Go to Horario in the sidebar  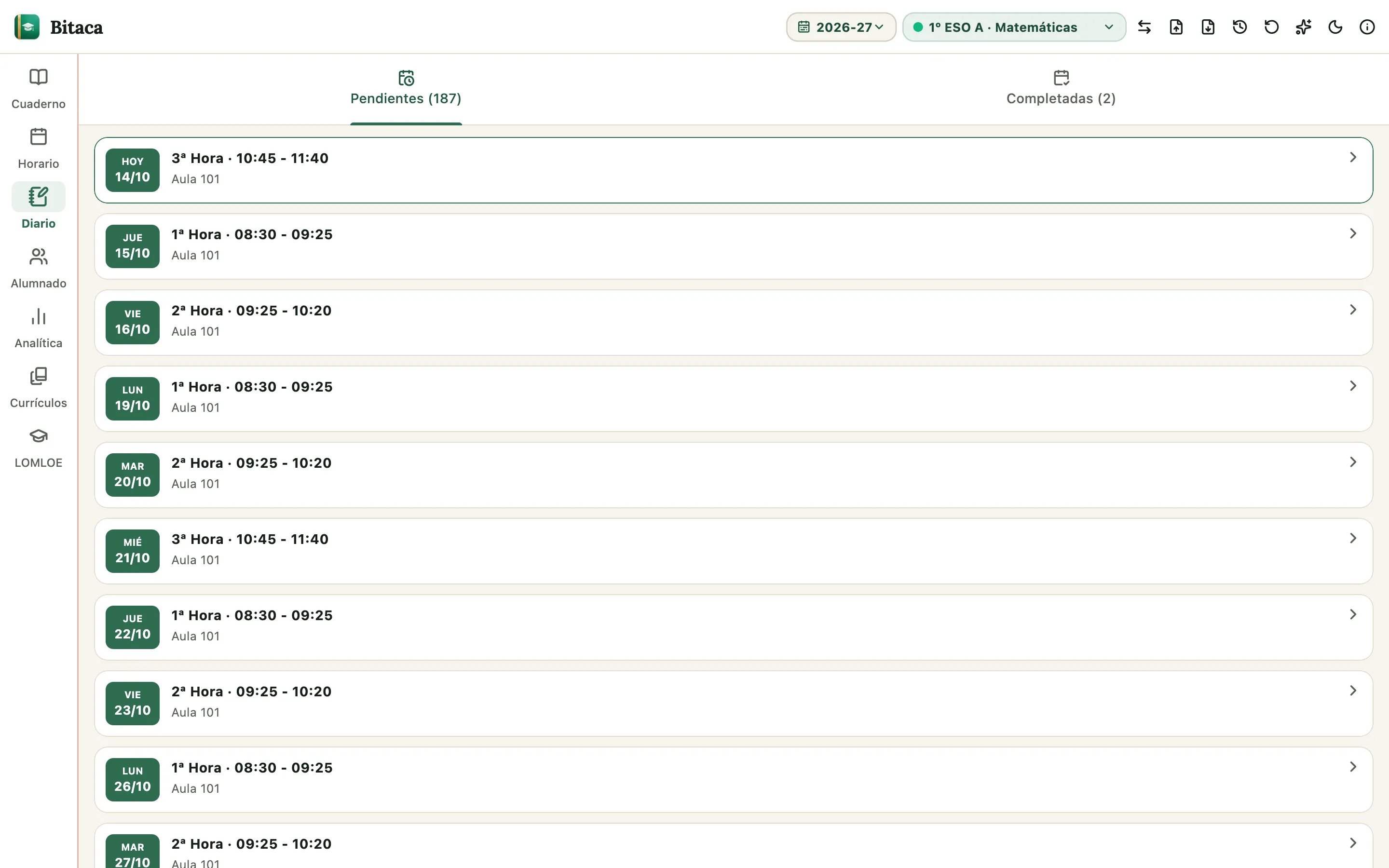click(39, 149)
